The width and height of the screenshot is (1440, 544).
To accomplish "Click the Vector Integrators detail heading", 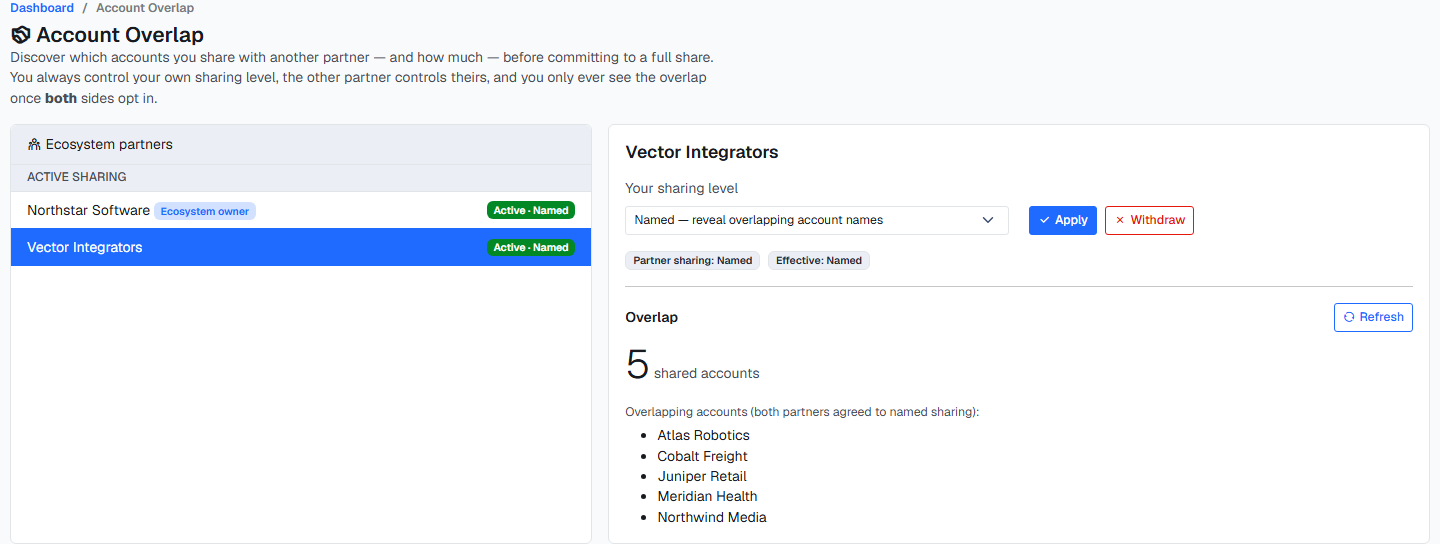I will tap(701, 152).
